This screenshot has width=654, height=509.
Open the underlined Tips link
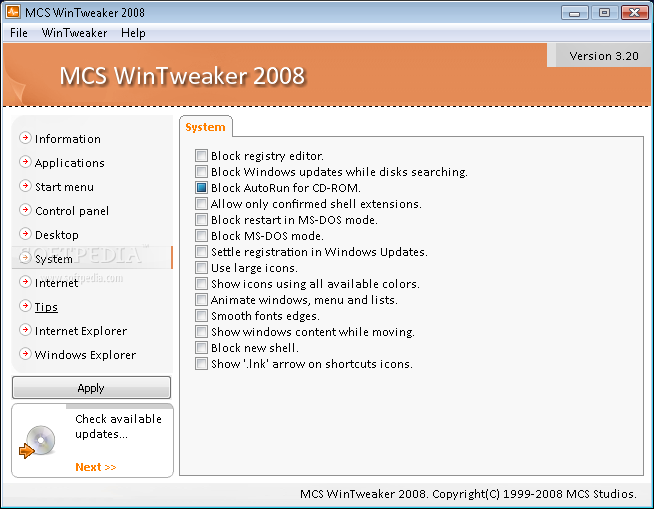[x=46, y=307]
